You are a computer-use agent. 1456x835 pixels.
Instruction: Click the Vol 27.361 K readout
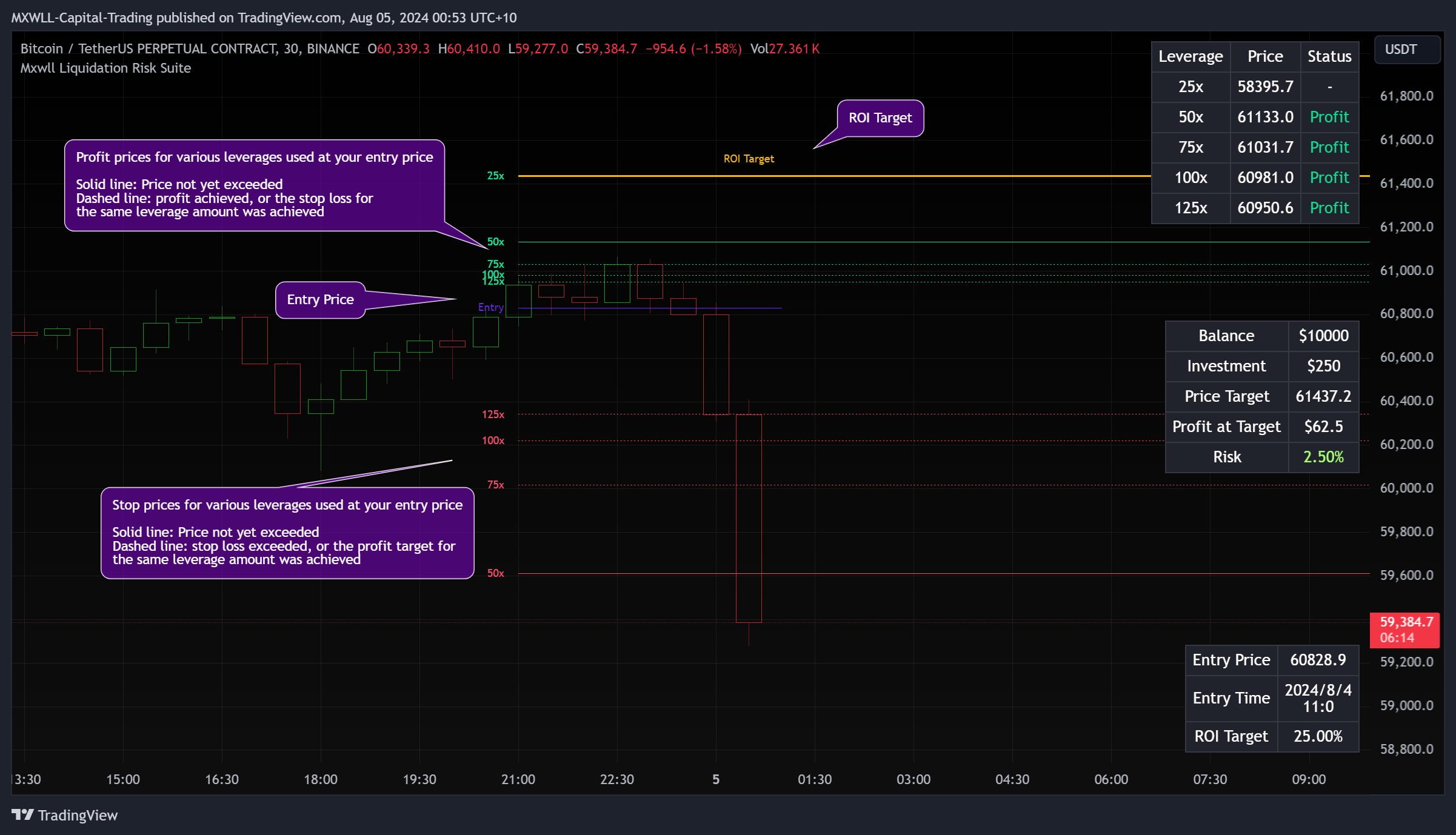(x=784, y=48)
